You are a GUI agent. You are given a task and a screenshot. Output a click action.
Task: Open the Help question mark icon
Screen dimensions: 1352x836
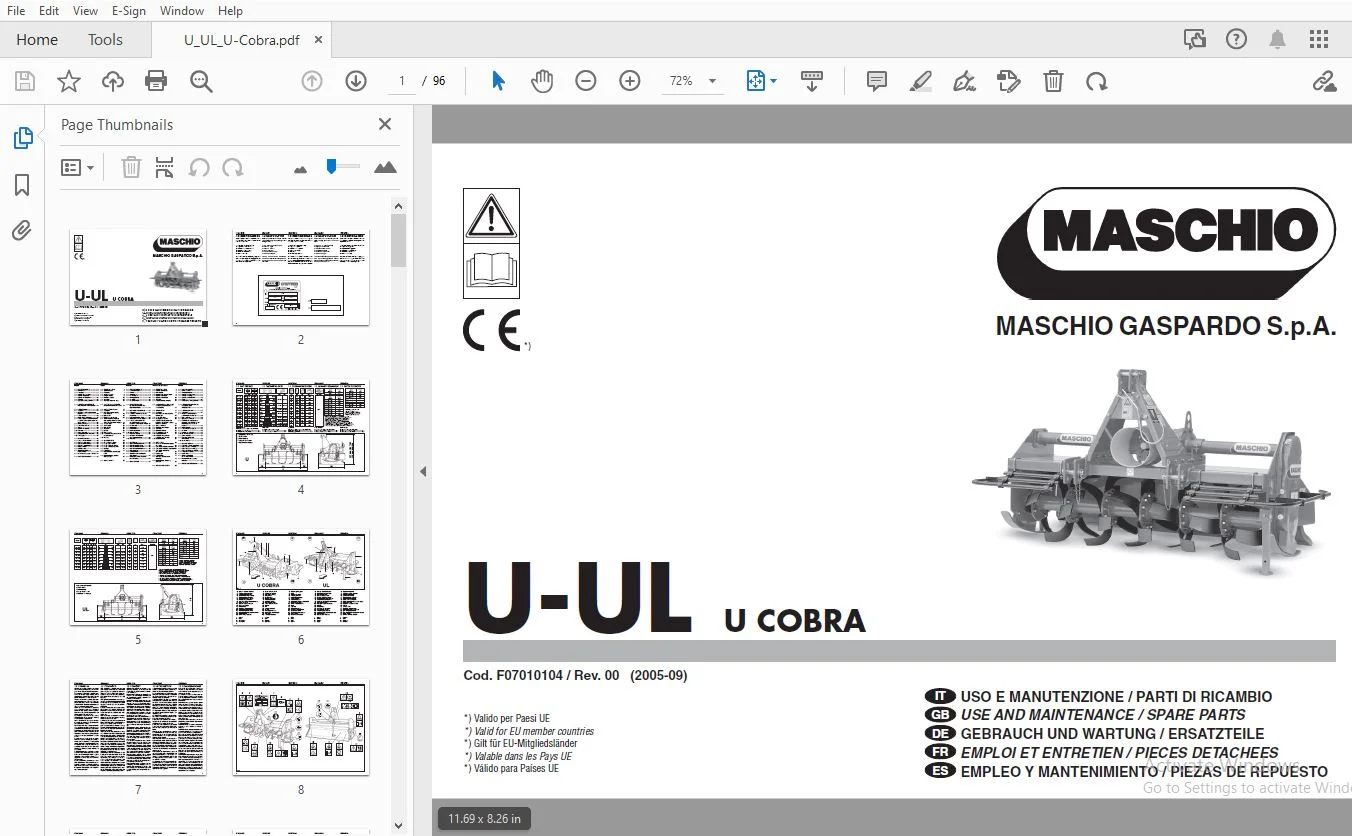tap(1237, 39)
